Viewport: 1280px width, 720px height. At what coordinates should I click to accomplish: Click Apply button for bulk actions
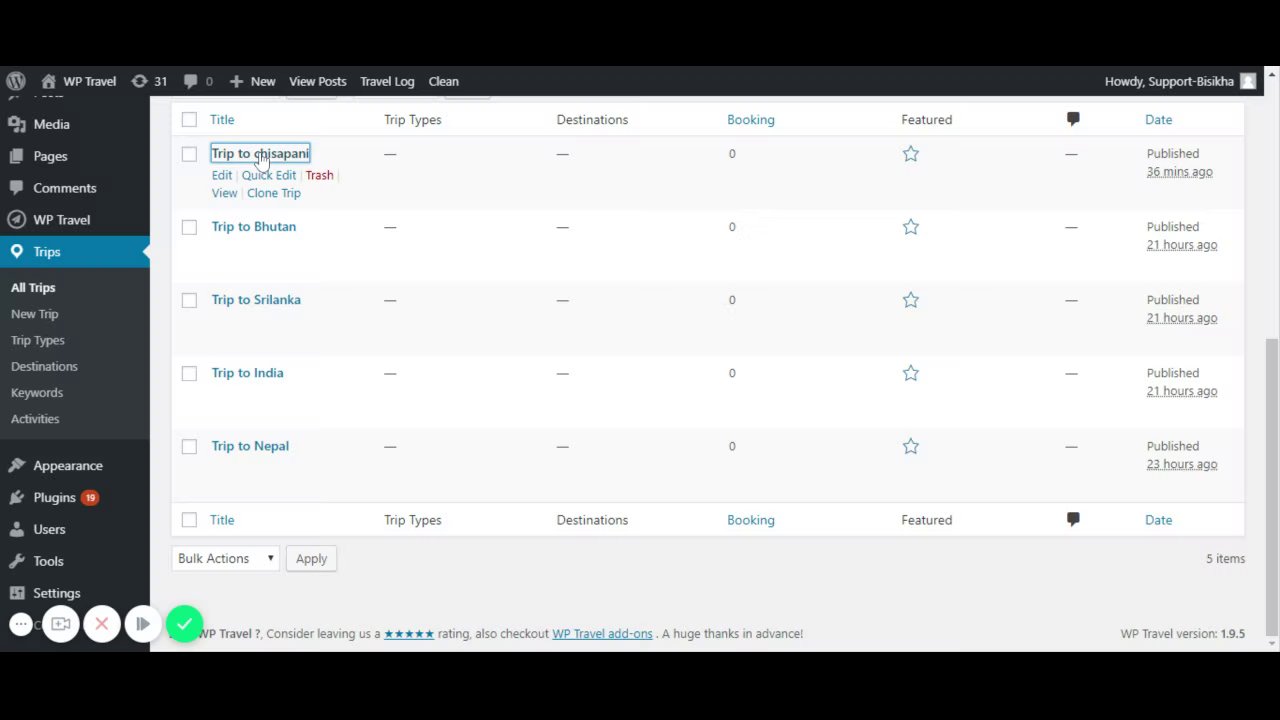tap(311, 558)
